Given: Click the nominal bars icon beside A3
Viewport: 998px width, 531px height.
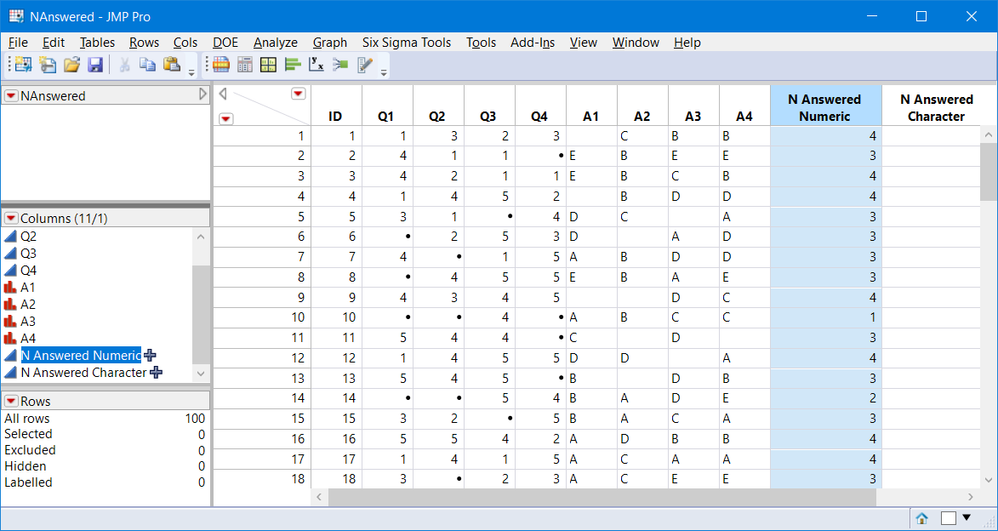Looking at the screenshot, I should click(x=10, y=322).
